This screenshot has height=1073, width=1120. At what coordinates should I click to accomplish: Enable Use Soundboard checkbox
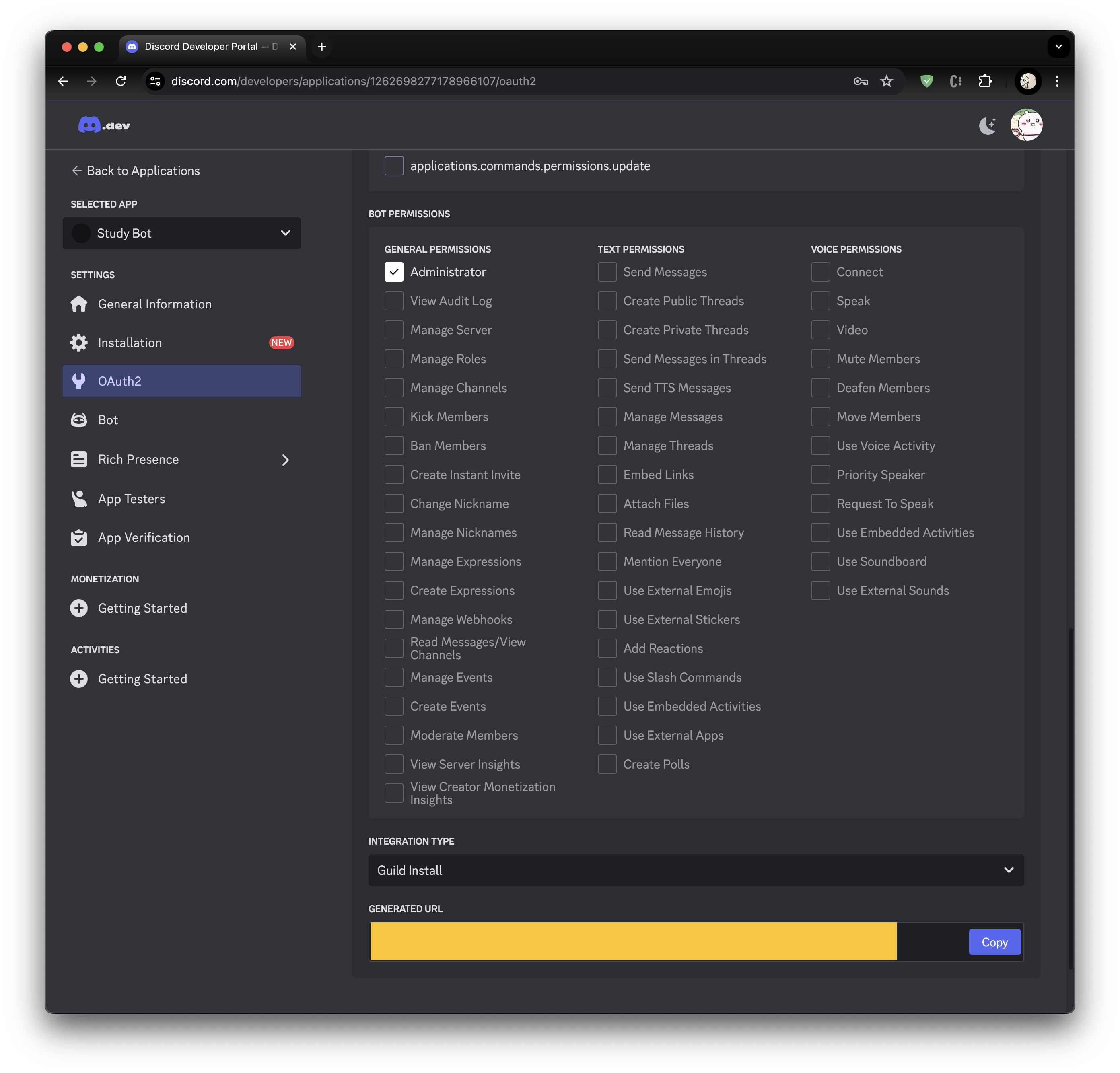click(x=821, y=562)
